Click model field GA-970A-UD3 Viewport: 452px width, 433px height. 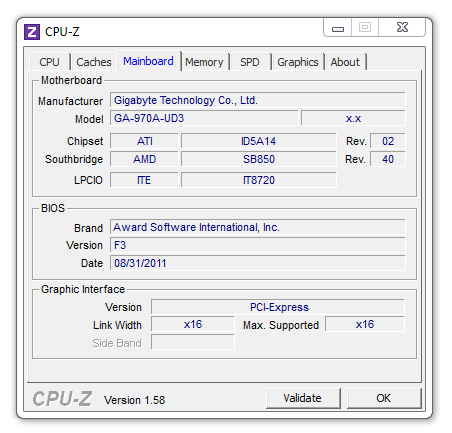204,118
